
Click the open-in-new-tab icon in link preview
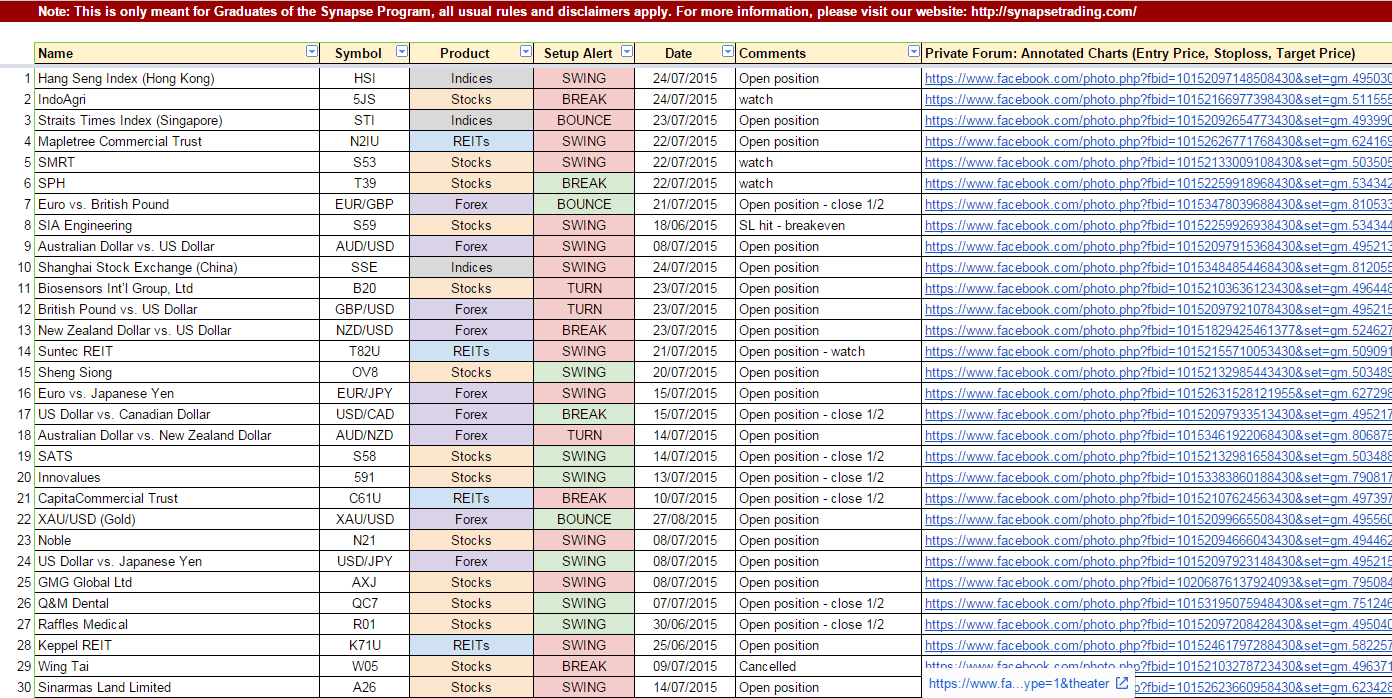(1122, 684)
